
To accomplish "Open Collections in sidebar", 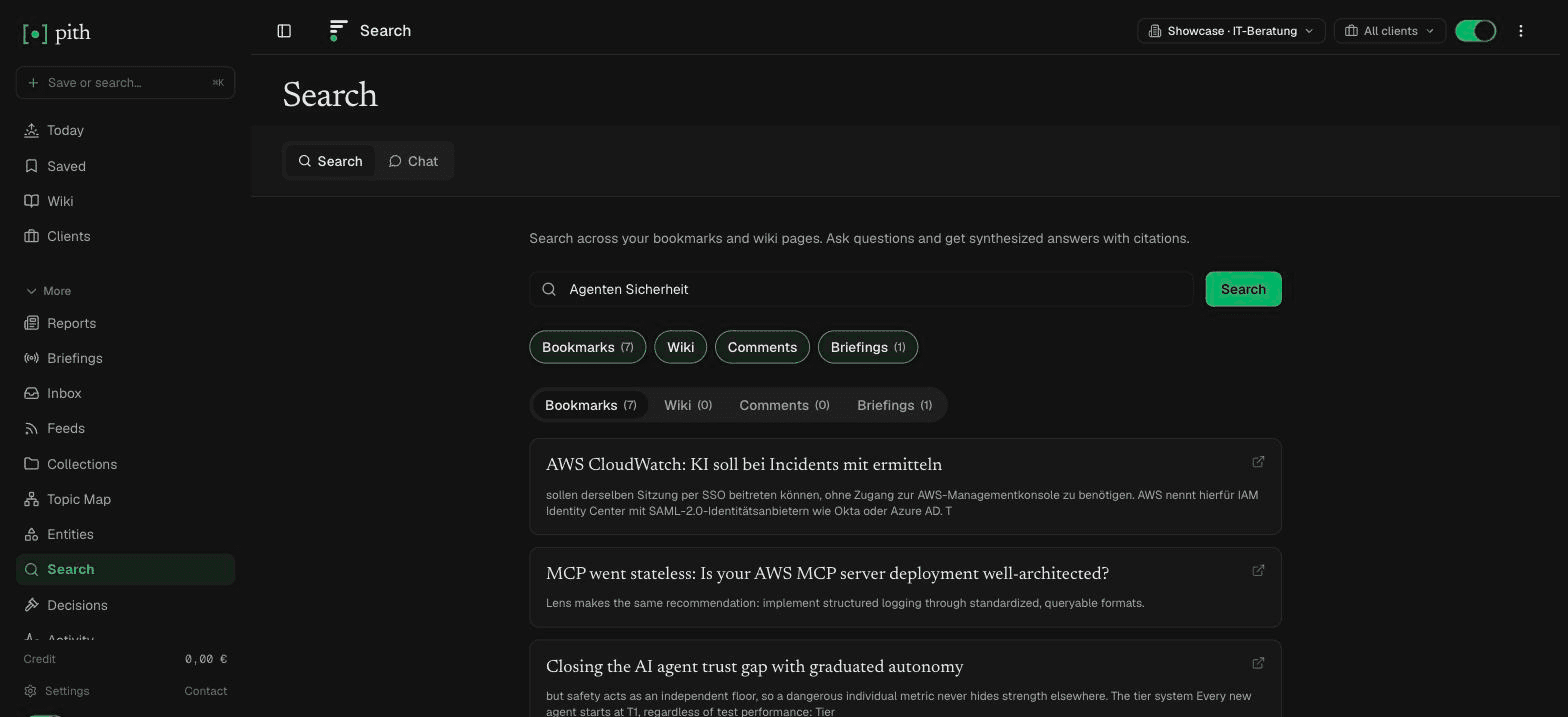I will tap(125, 464).
